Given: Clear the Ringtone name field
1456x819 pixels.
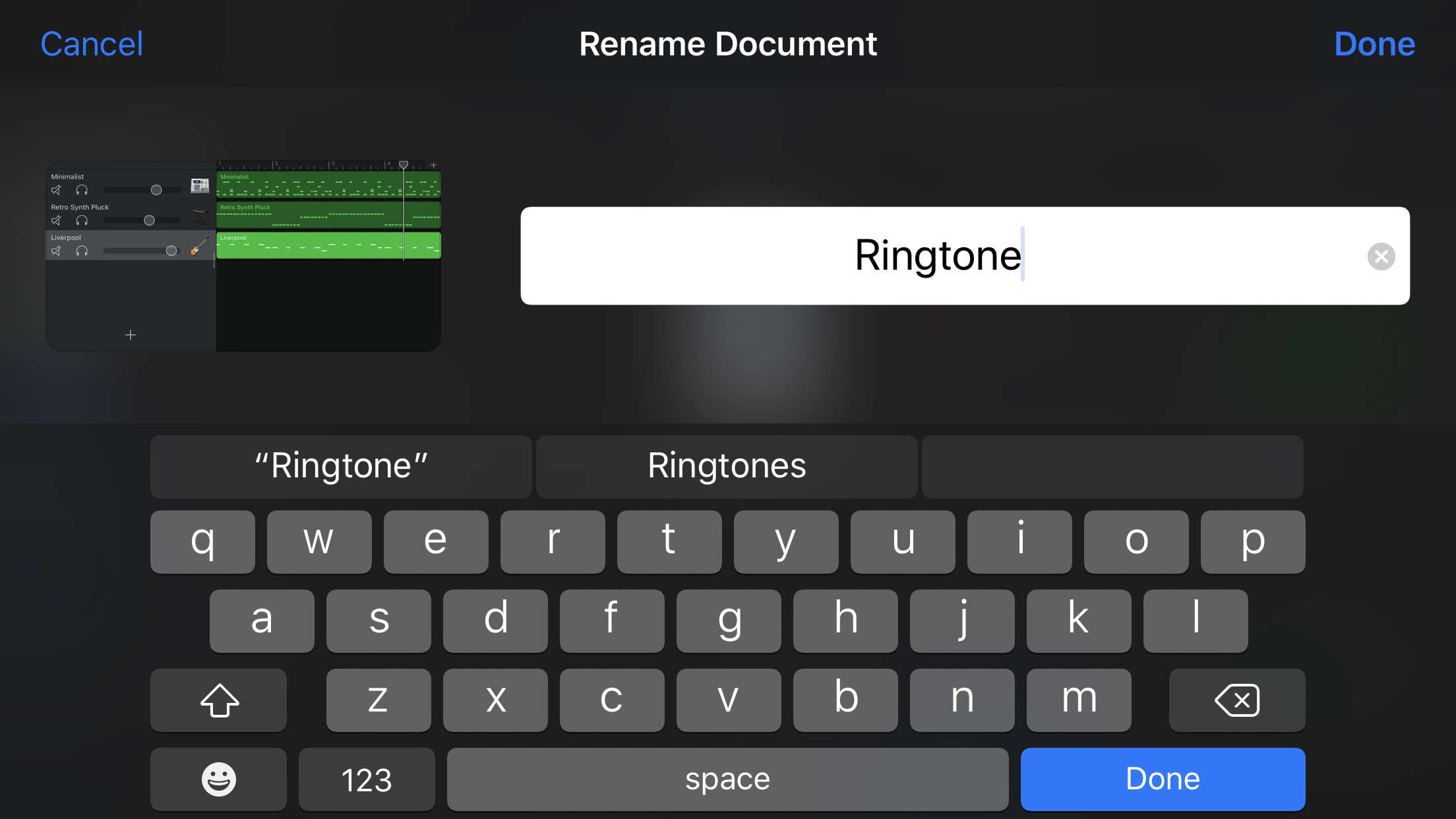Looking at the screenshot, I should click(x=1381, y=257).
